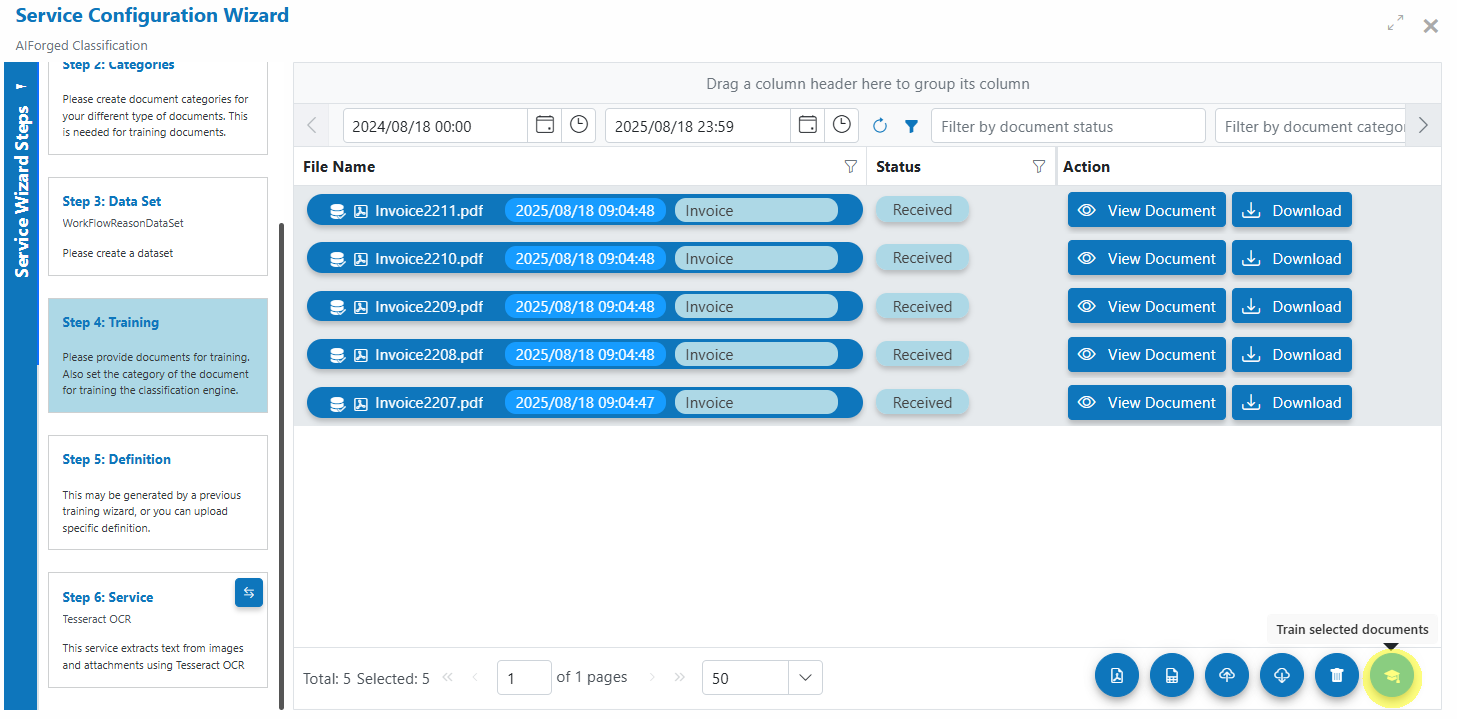View Document for Invoice2211.pdf
Screen dimensions: 1457x719
(x=1146, y=210)
